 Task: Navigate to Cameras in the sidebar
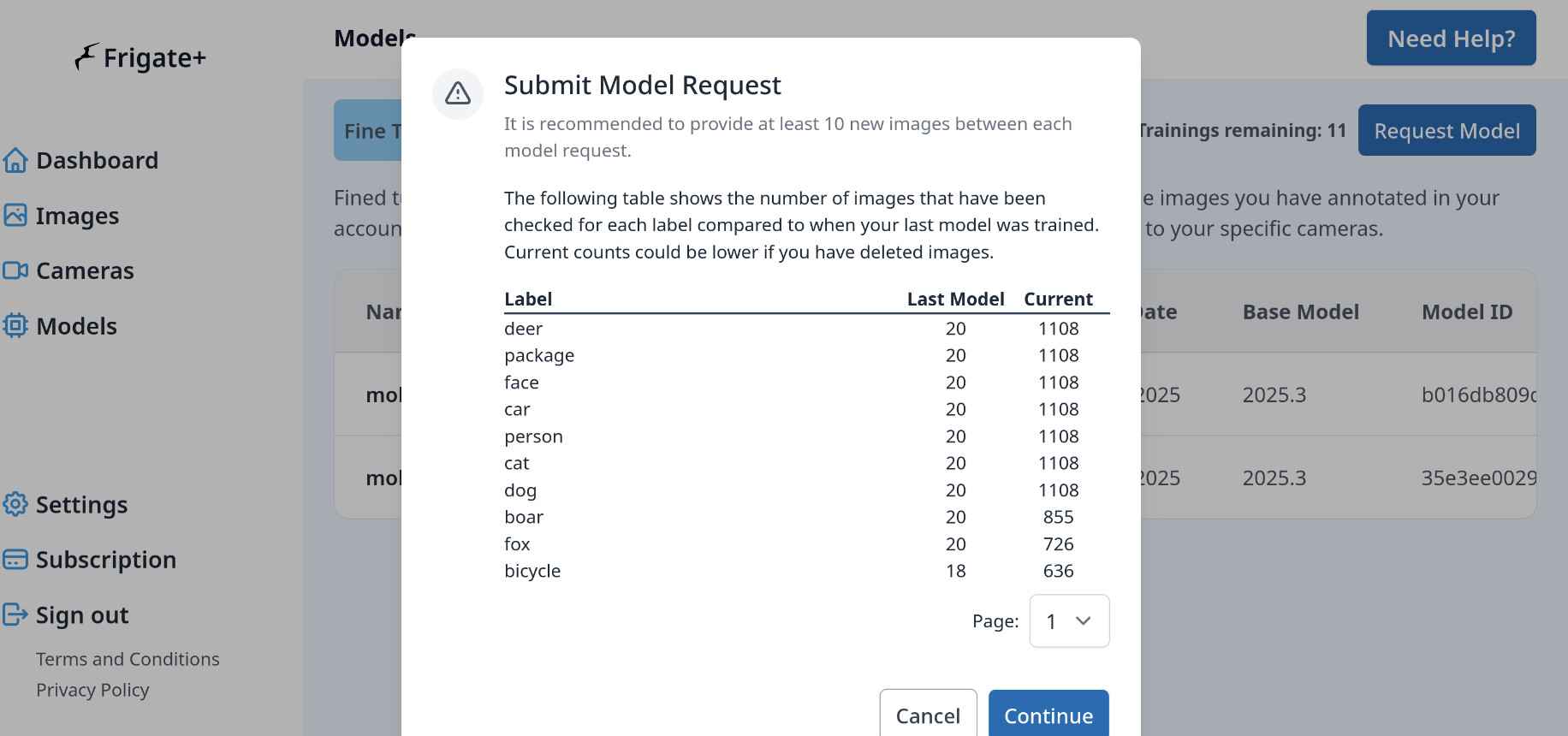pyautogui.click(x=85, y=271)
